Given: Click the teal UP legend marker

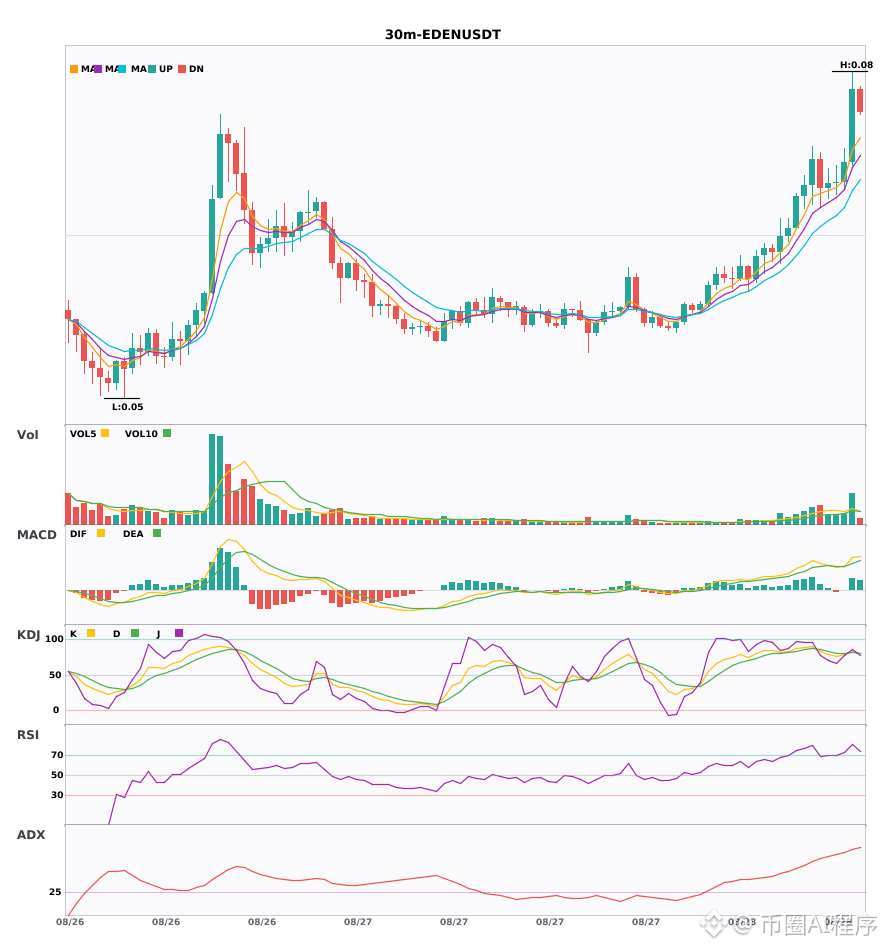Looking at the screenshot, I should coord(153,69).
